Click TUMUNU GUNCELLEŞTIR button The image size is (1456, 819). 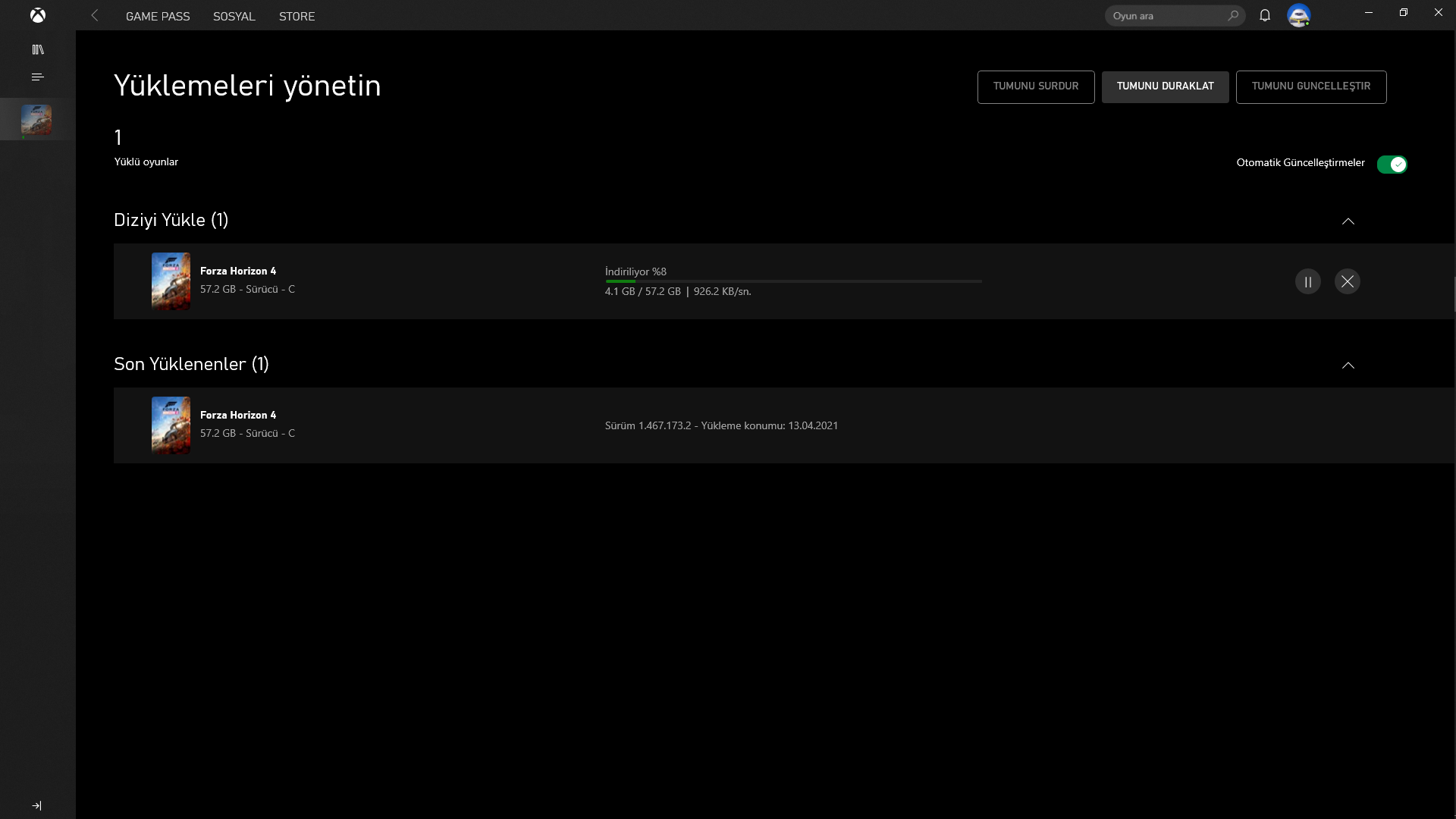click(x=1311, y=86)
